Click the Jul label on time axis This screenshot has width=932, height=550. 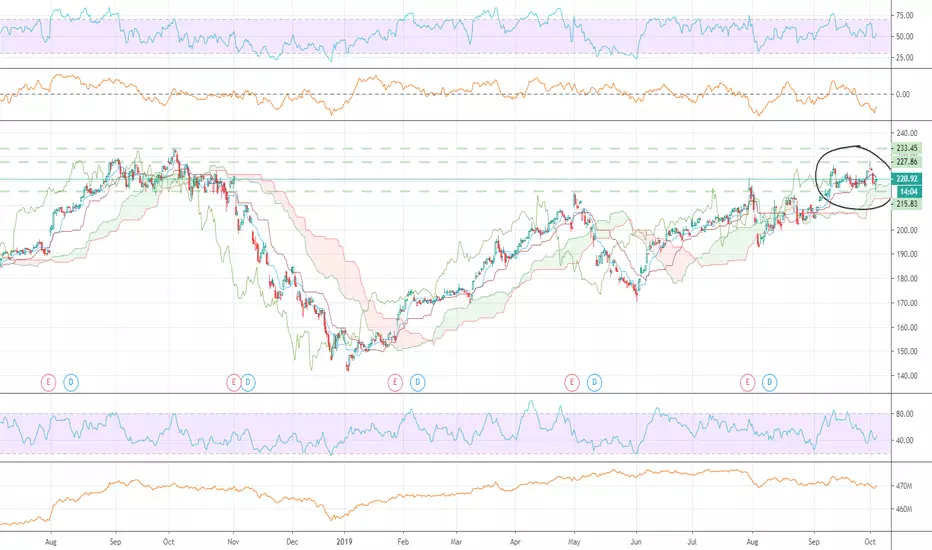pos(692,542)
